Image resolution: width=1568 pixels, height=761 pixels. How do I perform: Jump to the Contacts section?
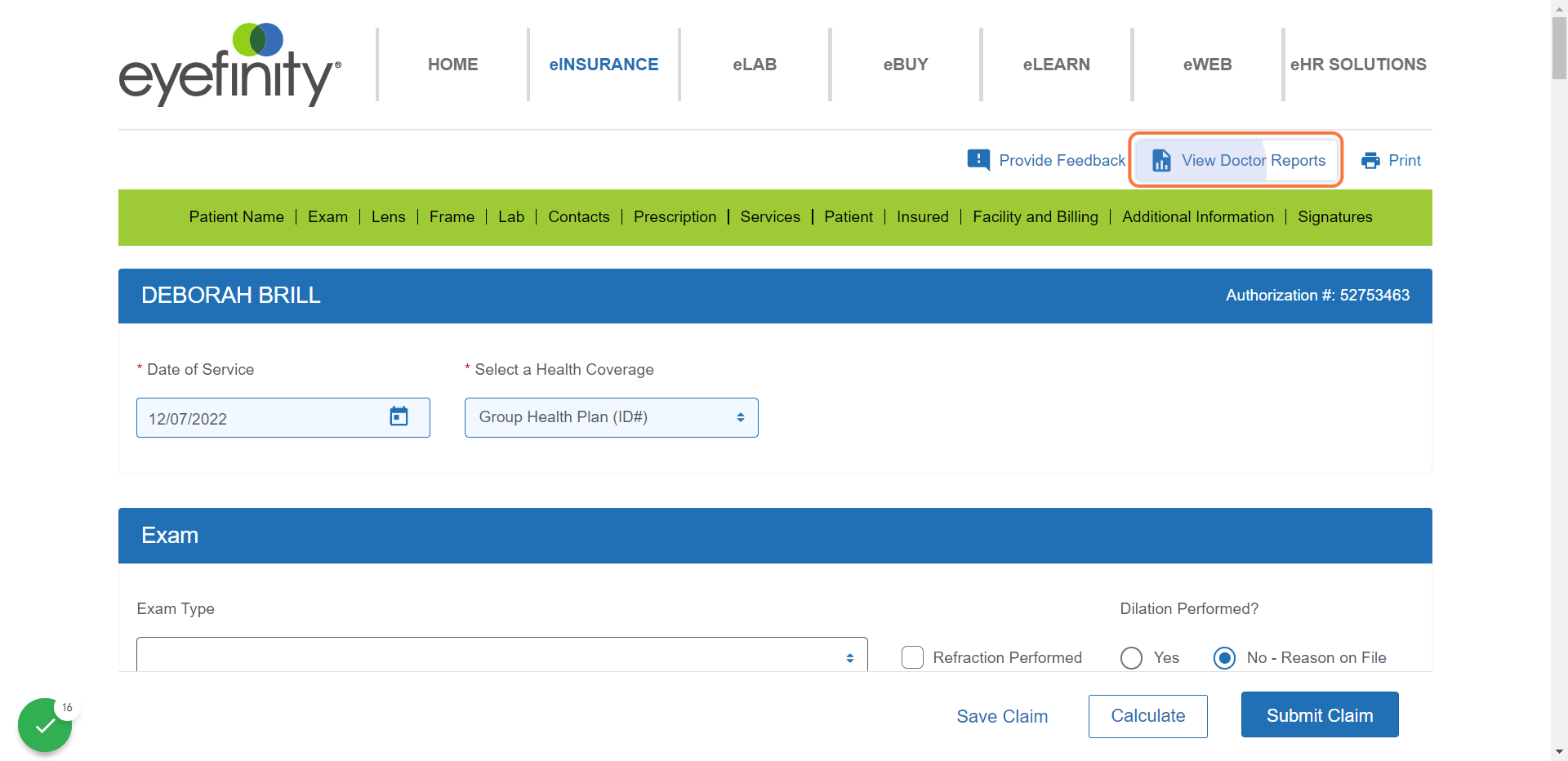(x=579, y=216)
